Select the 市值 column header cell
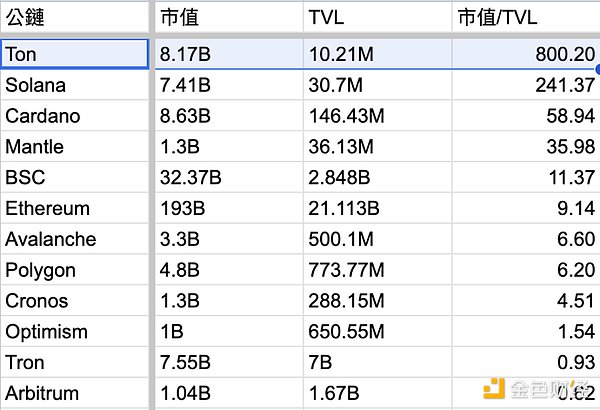 tap(226, 18)
